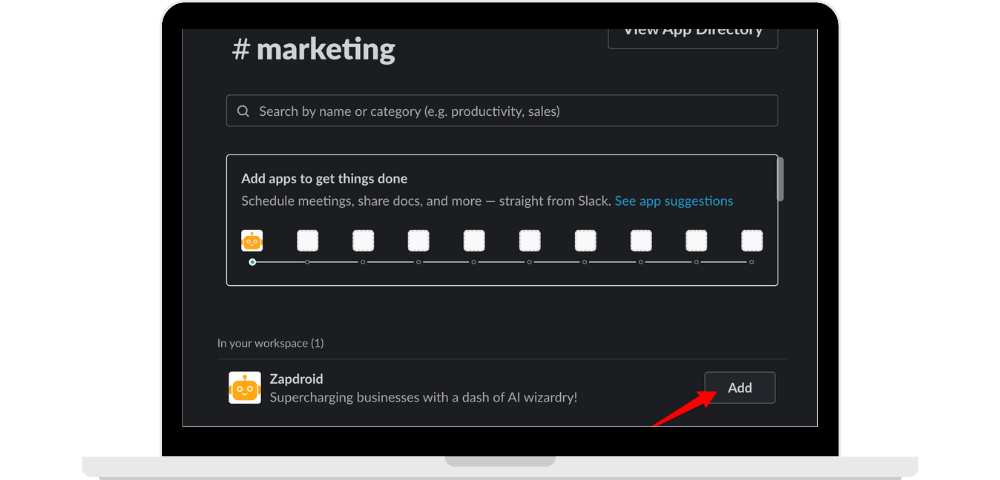The height and width of the screenshot is (480, 1000).
Task: Focus the search by name or category field
Action: [502, 111]
